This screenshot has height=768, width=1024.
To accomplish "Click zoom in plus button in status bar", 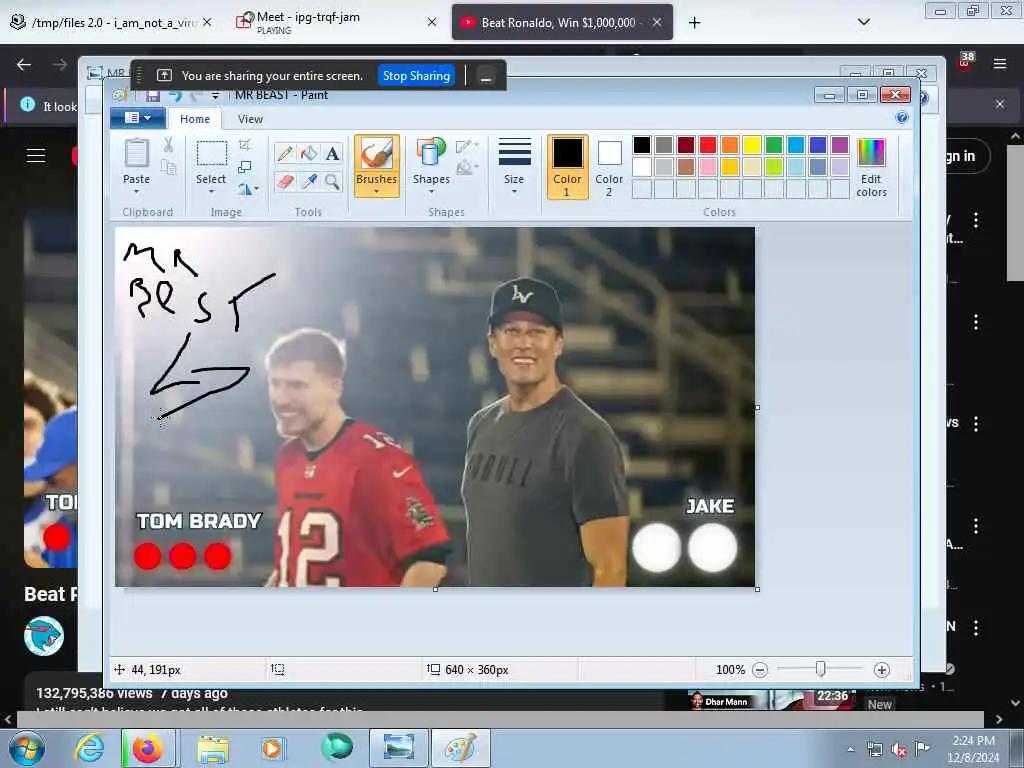I will pos(881,670).
